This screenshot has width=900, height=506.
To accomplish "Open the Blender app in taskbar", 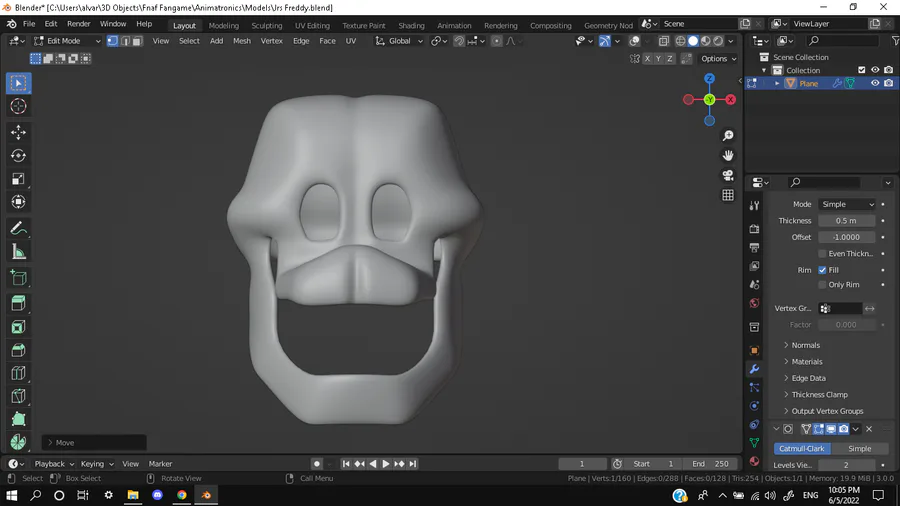I will coord(207,495).
